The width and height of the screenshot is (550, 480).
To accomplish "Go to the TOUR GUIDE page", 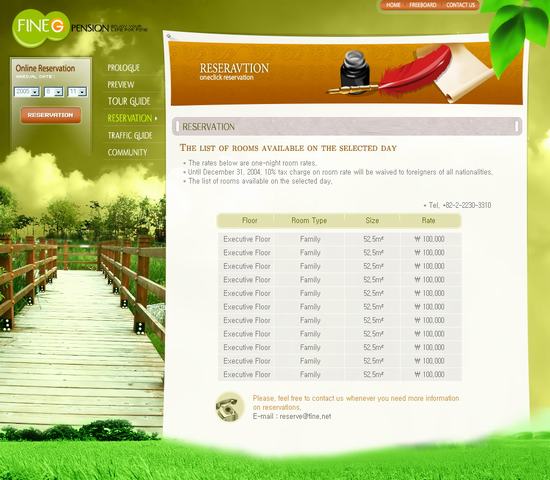I will click(x=129, y=101).
